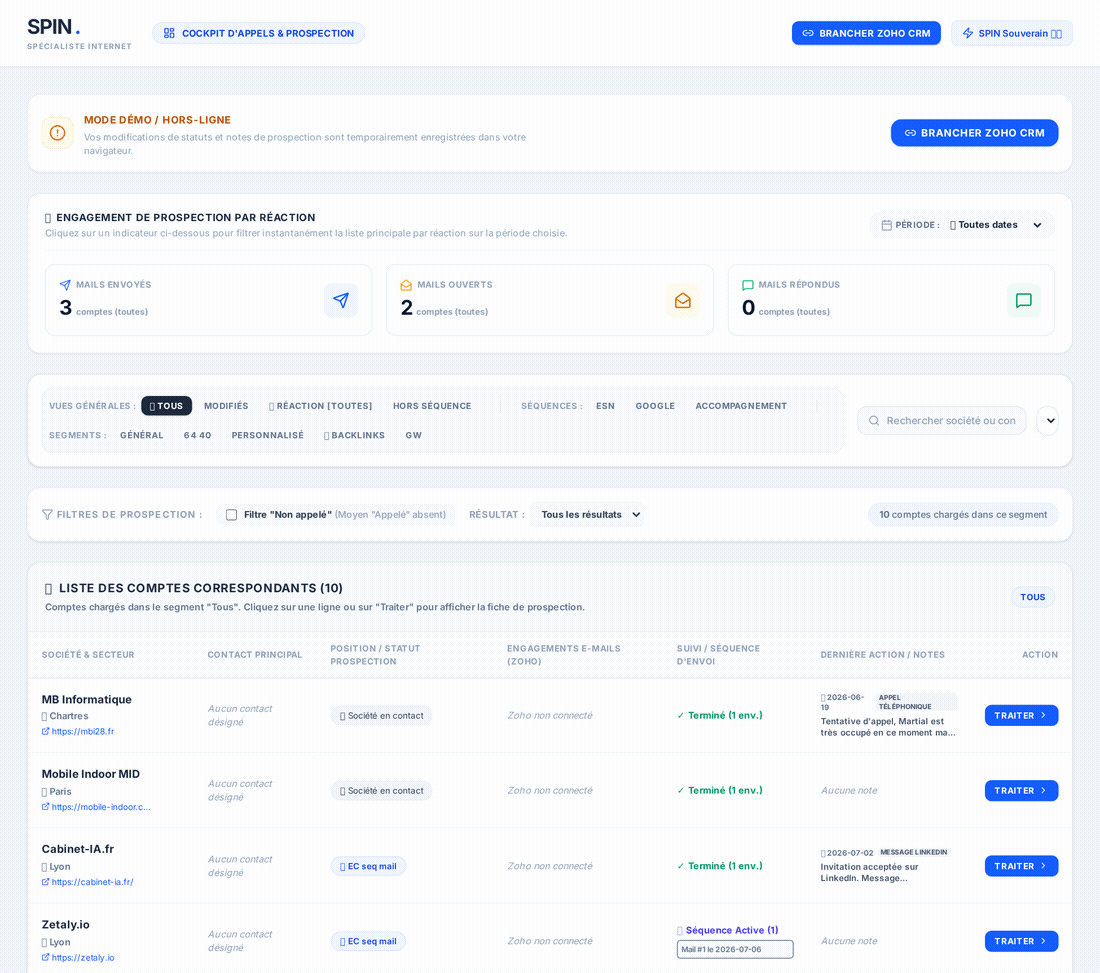Click the paper plane icon in Mails Envoyés card

341,300
